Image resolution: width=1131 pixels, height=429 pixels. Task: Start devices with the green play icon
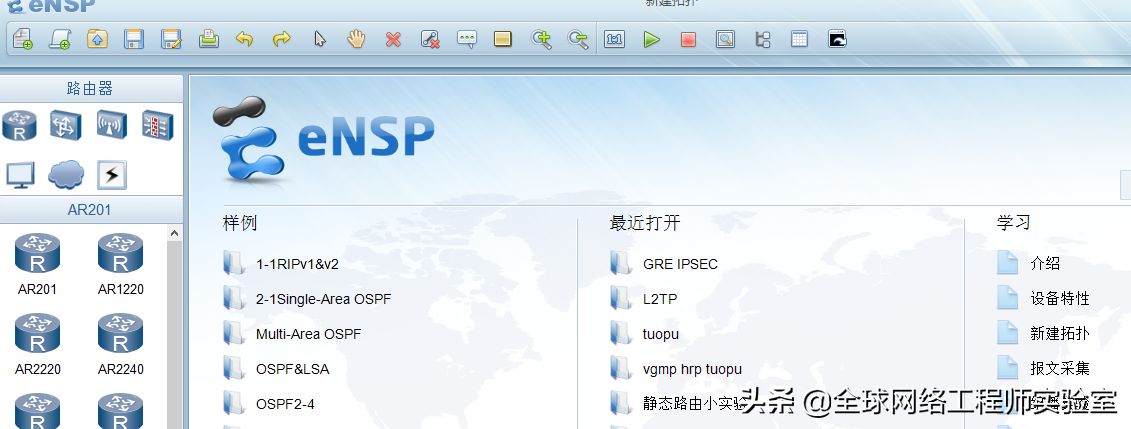(651, 39)
